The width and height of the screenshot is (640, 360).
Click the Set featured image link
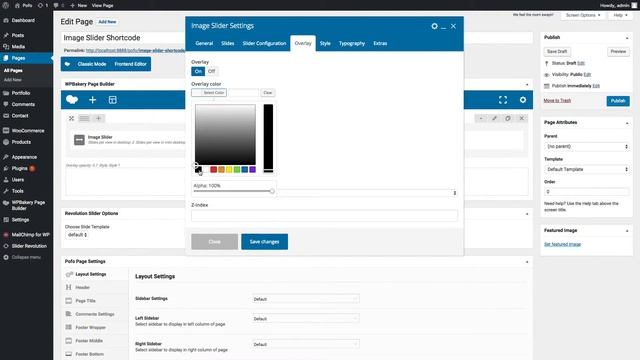562,244
